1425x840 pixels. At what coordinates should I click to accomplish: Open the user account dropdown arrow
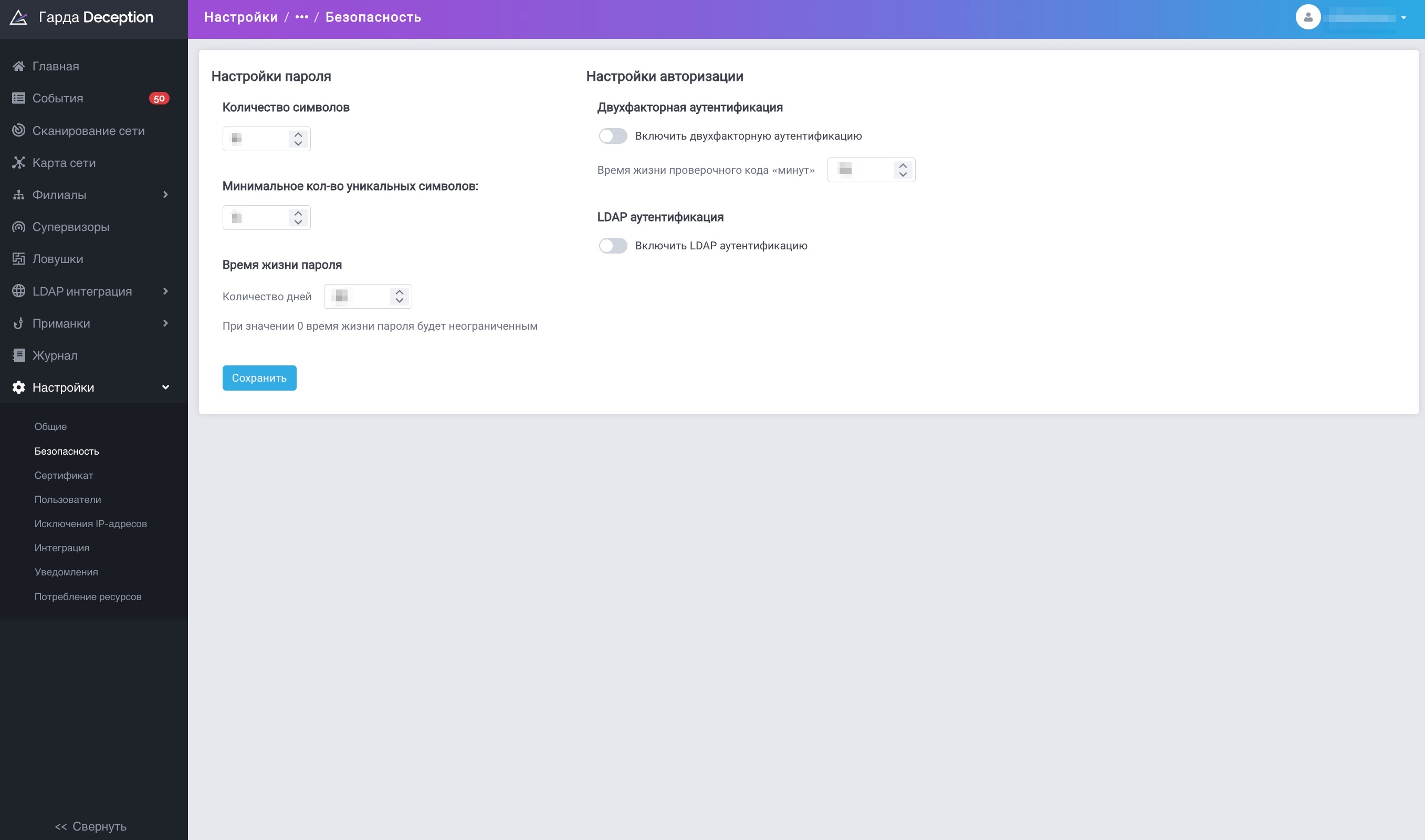click(1403, 18)
